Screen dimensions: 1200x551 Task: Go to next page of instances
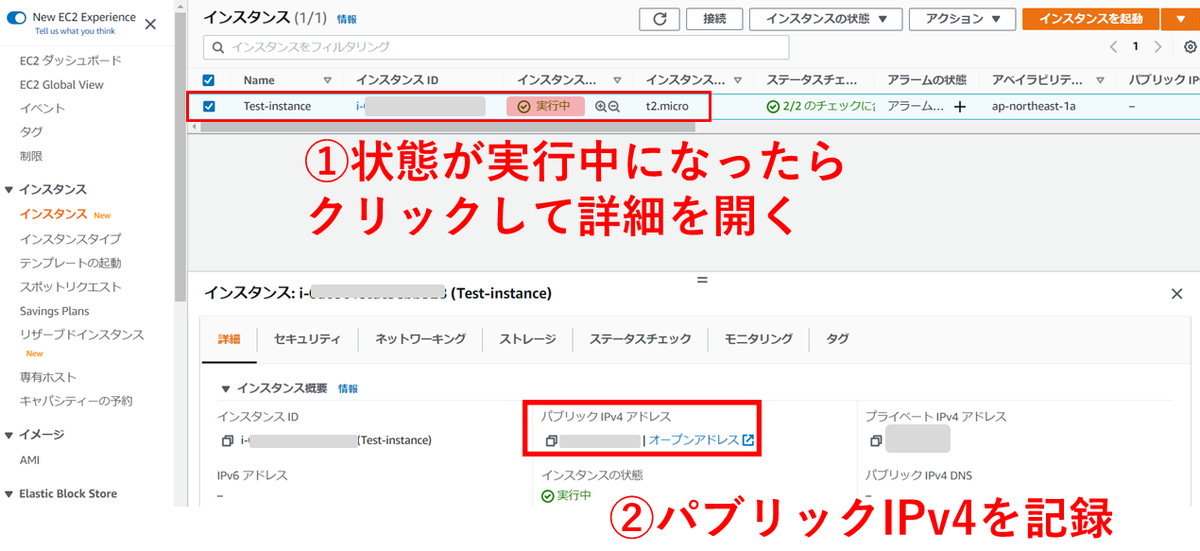pyautogui.click(x=1158, y=47)
